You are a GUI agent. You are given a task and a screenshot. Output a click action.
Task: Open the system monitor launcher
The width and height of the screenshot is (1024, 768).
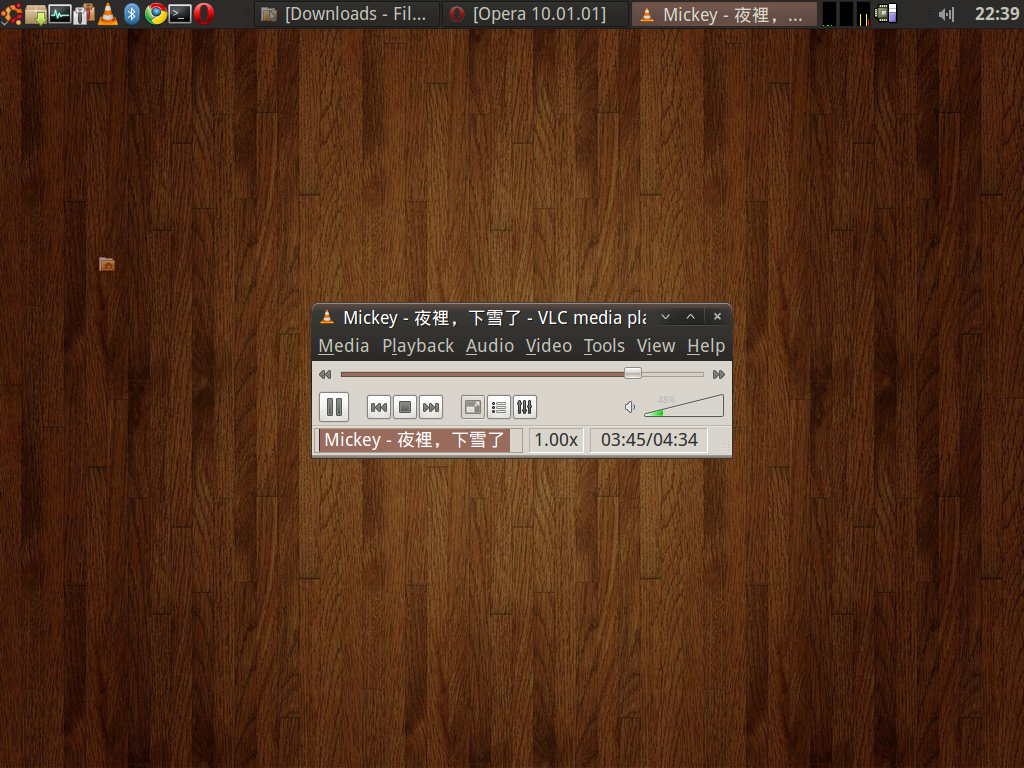(x=60, y=14)
